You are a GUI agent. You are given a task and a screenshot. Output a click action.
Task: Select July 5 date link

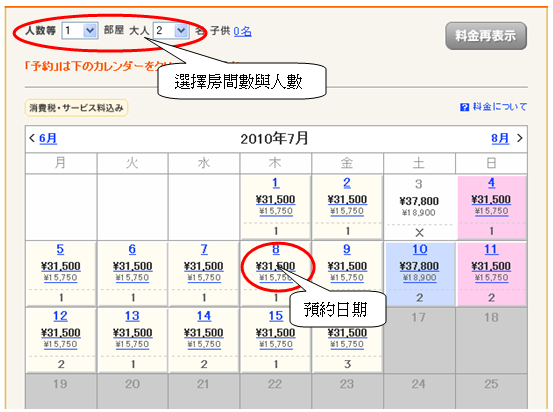(60, 249)
